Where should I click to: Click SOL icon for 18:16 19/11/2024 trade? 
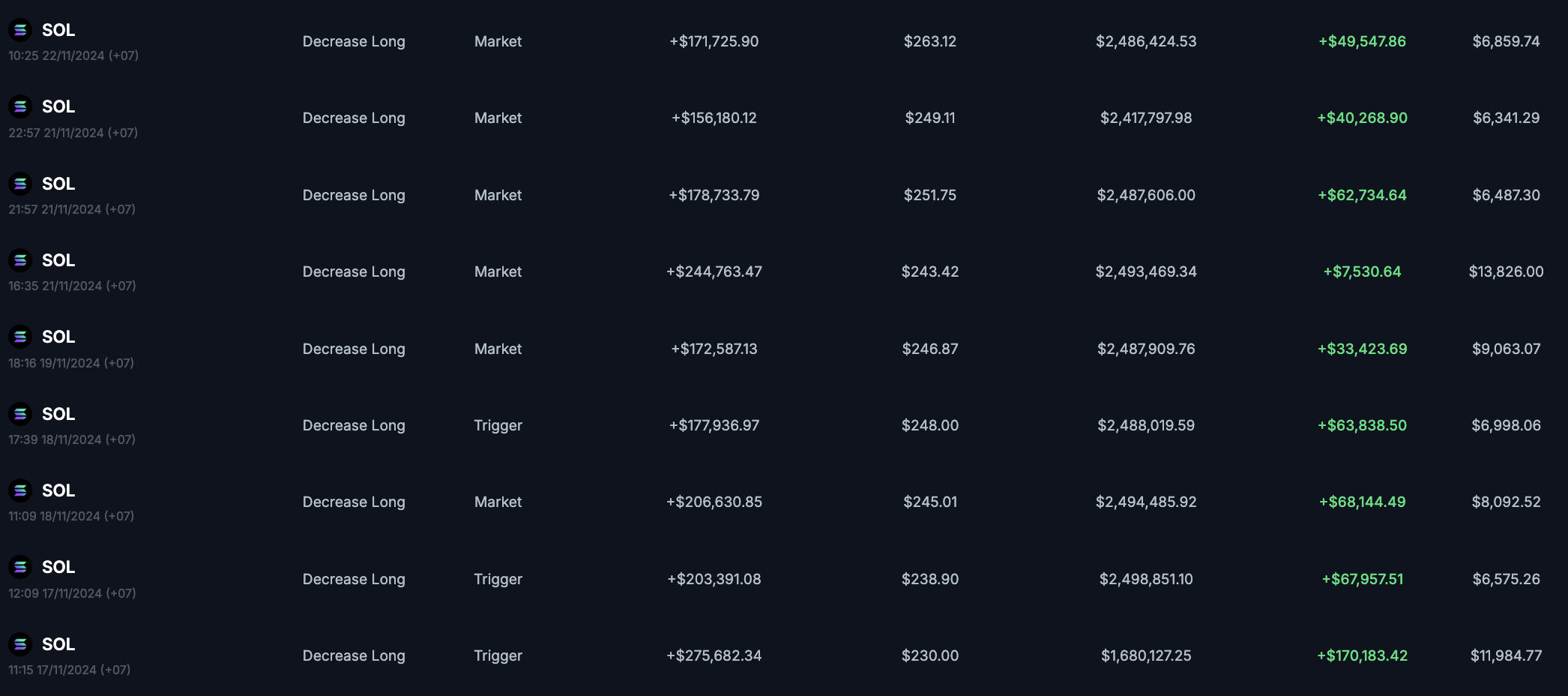click(20, 337)
